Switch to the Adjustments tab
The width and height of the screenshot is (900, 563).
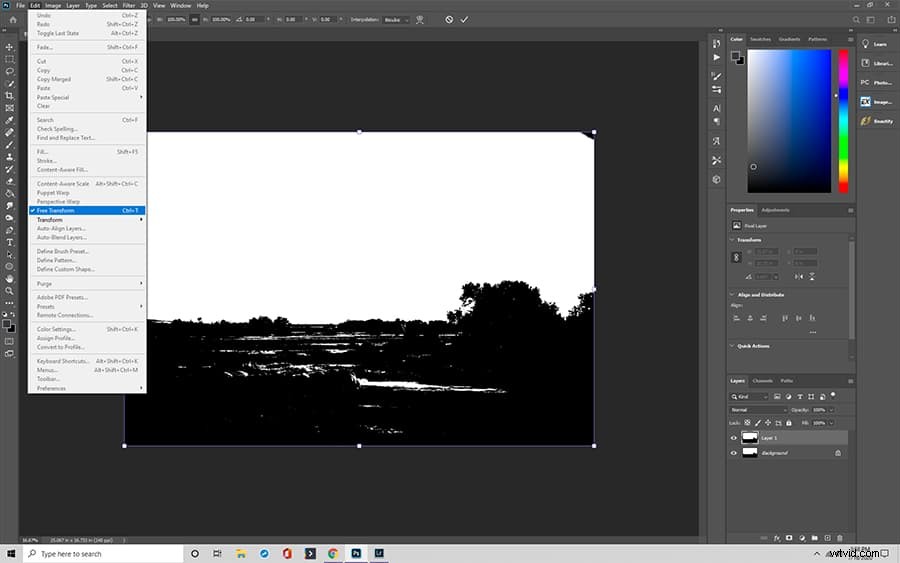click(x=775, y=210)
